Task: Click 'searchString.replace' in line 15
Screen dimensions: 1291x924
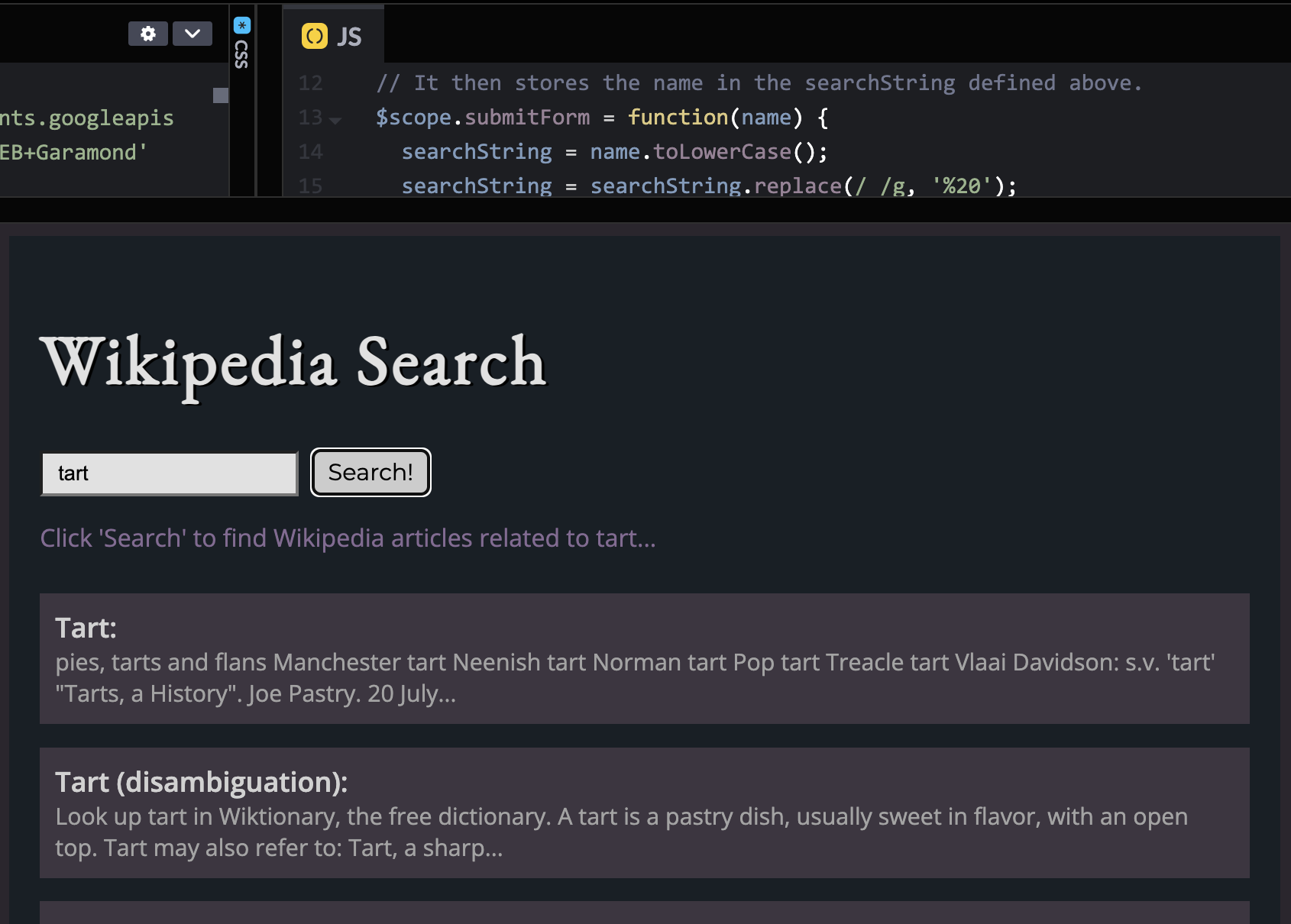Action: 716,186
